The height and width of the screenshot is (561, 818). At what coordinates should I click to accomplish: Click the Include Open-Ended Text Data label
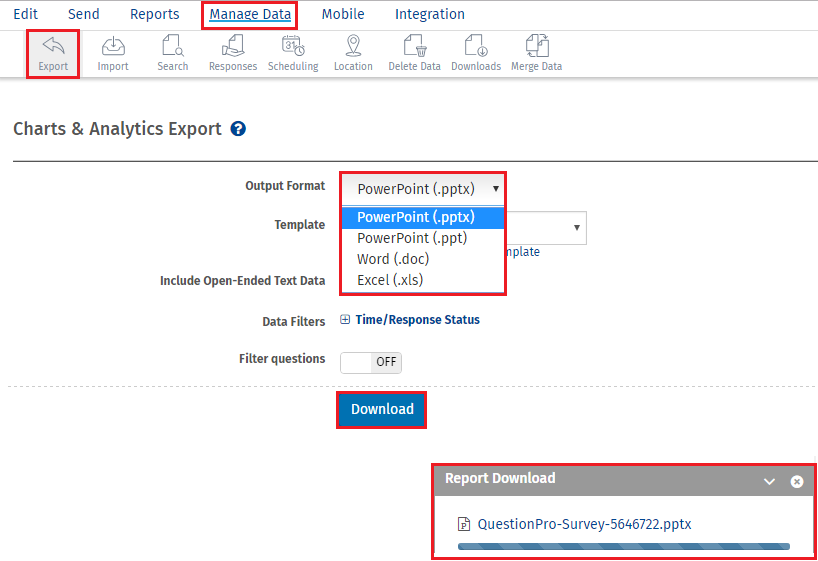point(243,281)
